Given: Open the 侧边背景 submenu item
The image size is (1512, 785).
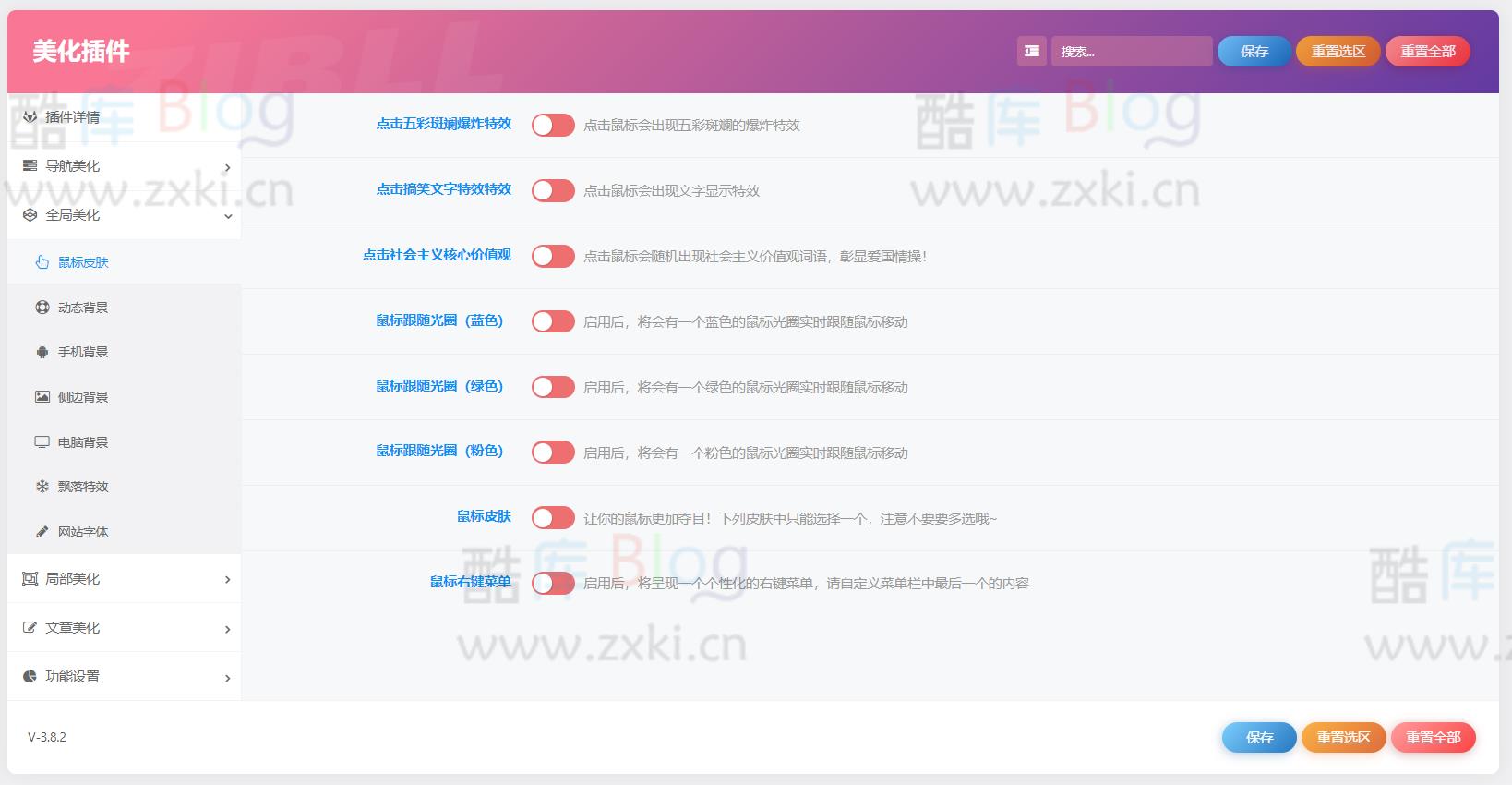Looking at the screenshot, I should click(x=124, y=397).
